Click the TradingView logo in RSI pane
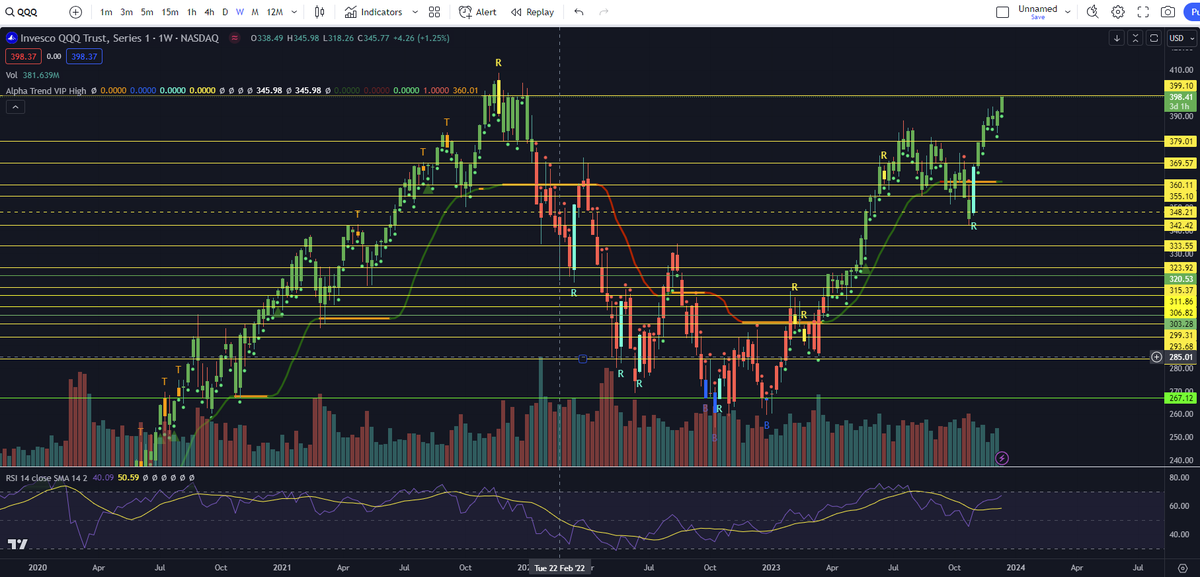1200x577 pixels. click(16, 544)
